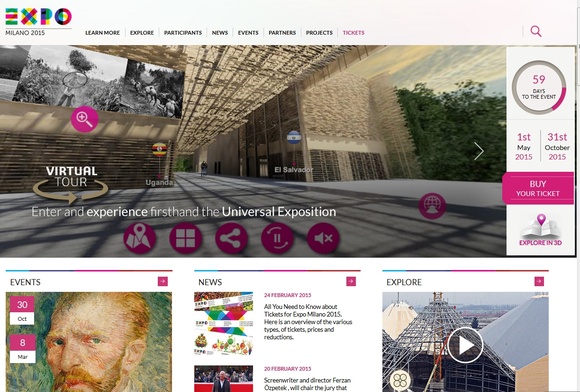Click the EXPLORE section heading
This screenshot has width=580, height=392.
404,282
